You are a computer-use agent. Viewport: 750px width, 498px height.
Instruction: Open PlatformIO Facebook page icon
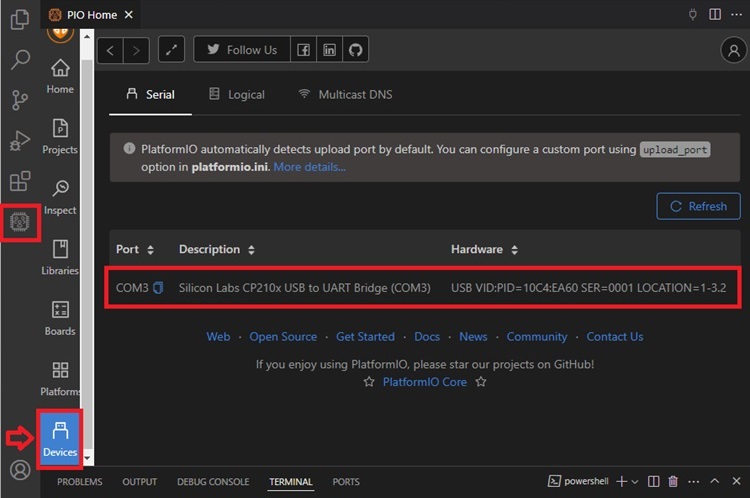tap(303, 50)
